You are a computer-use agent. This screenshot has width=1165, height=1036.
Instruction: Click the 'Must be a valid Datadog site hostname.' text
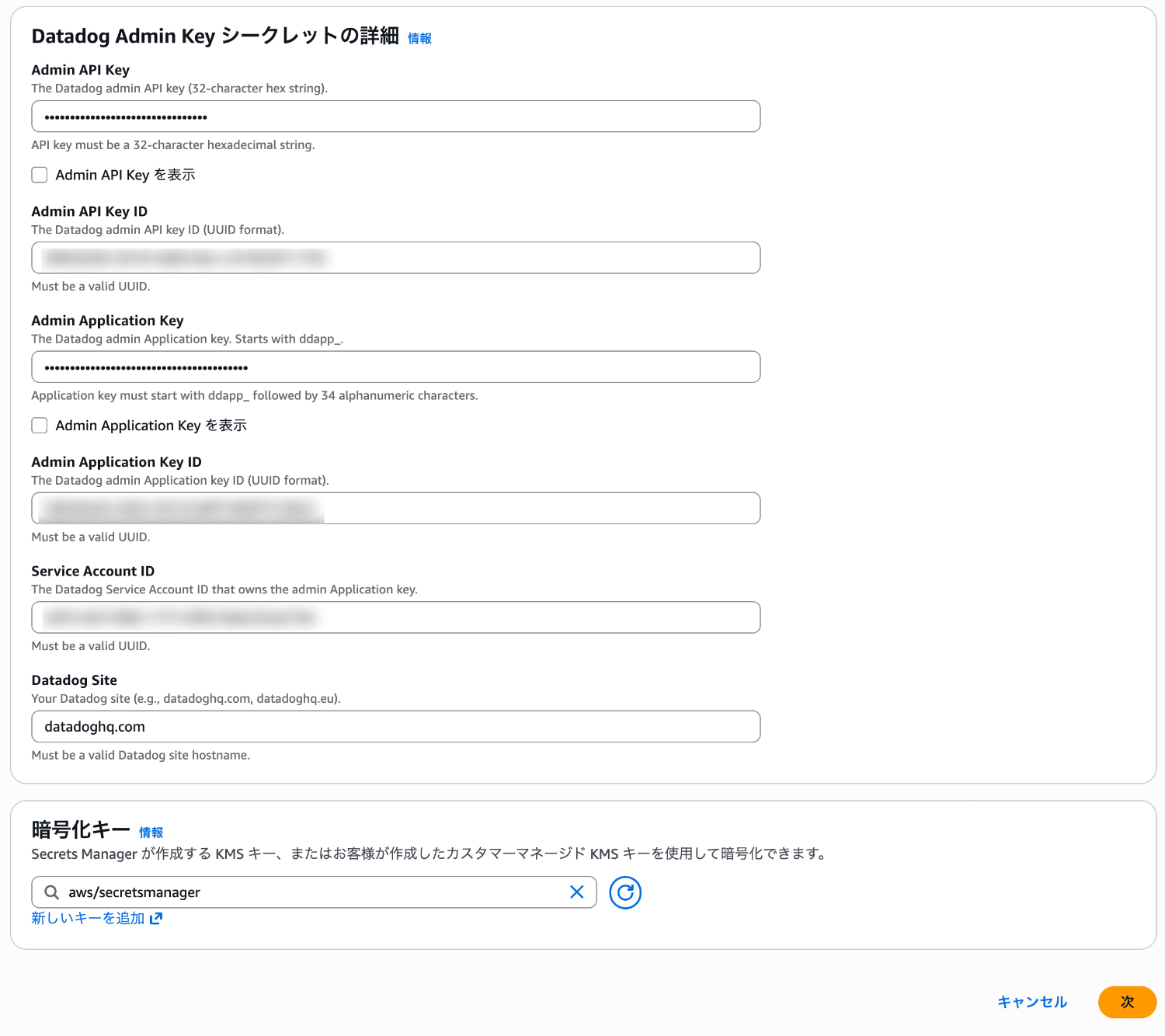pyautogui.click(x=141, y=755)
